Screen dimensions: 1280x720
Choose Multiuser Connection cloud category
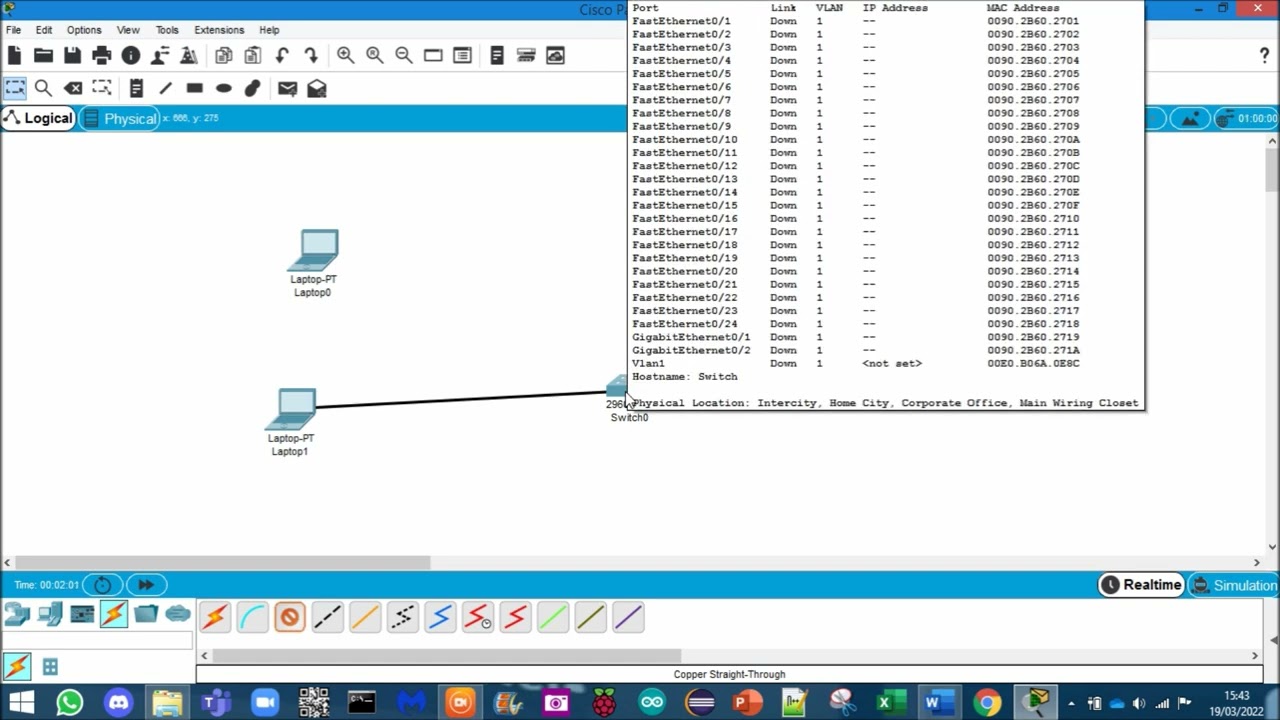click(178, 614)
